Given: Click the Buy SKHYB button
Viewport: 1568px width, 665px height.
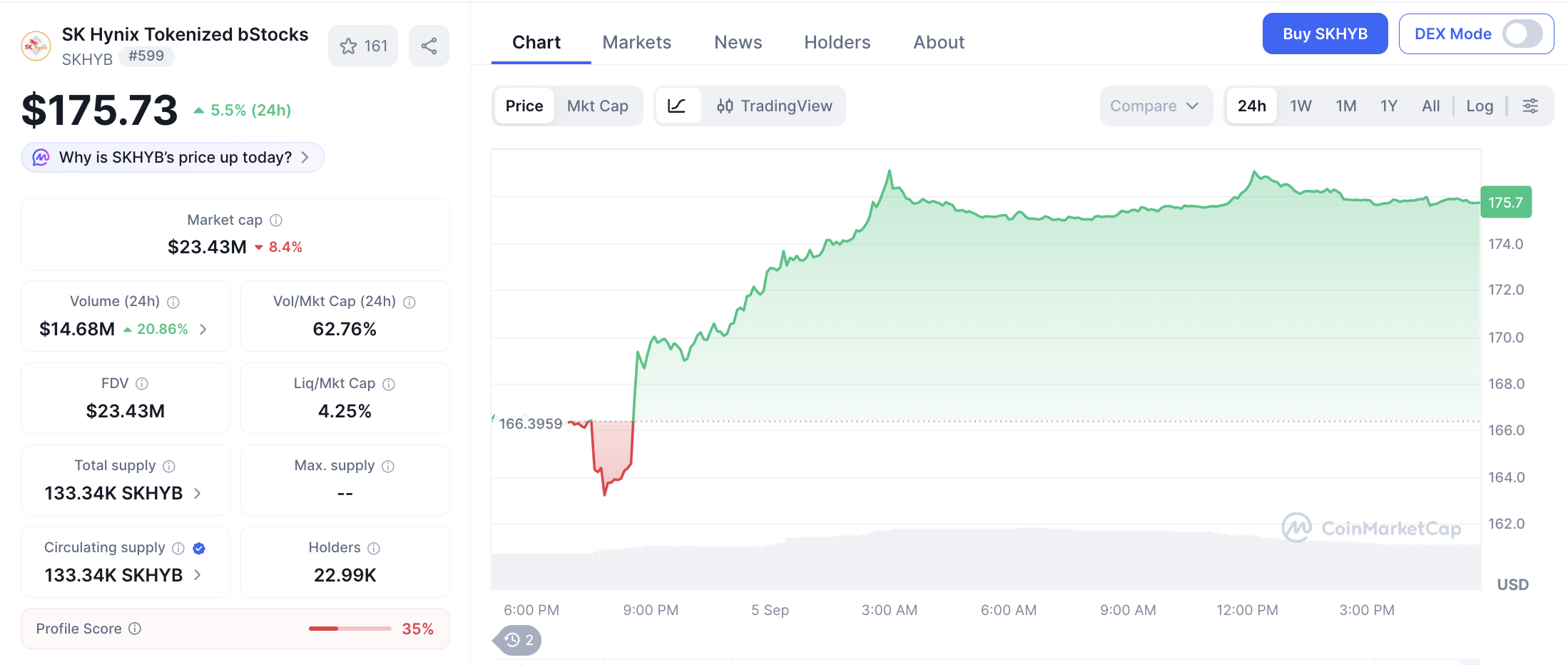Looking at the screenshot, I should tap(1325, 34).
